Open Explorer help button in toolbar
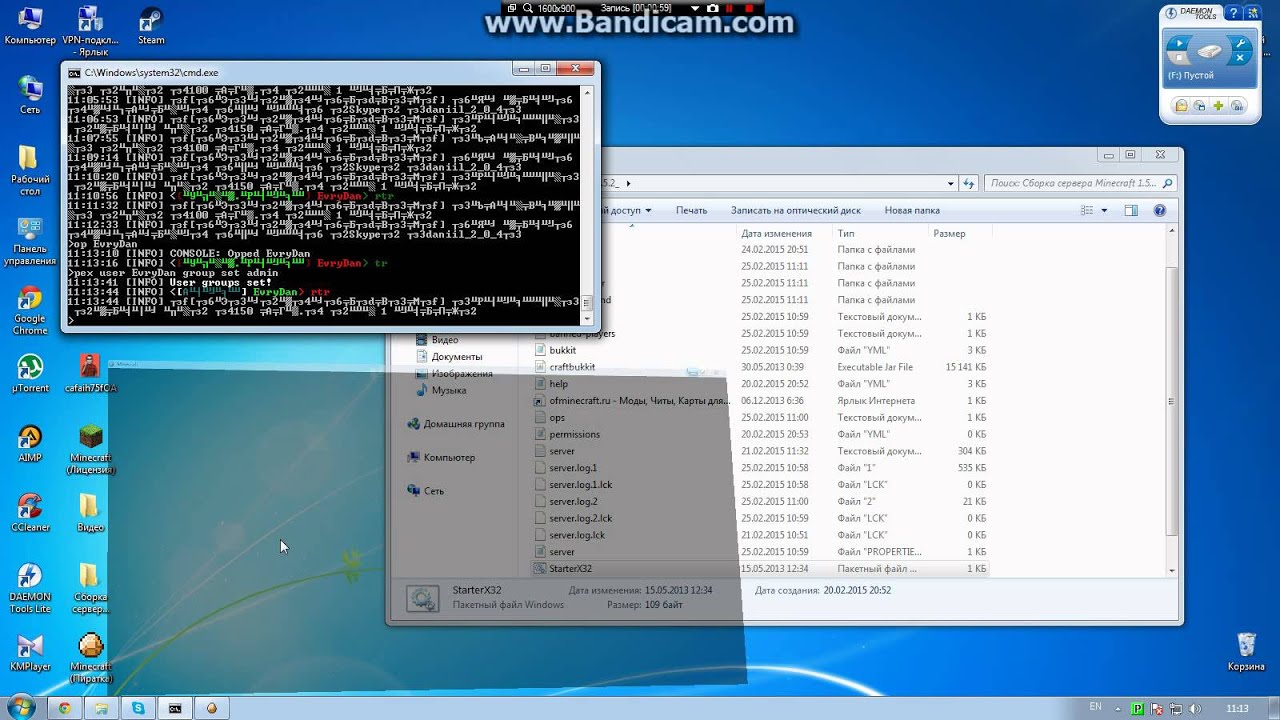 (1160, 211)
